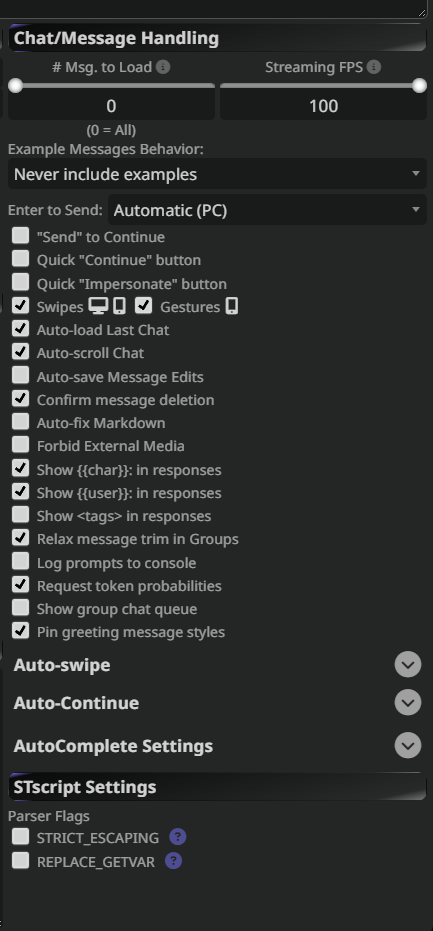Click info icon next to # Msg. to Load
This screenshot has height=931, width=433.
pos(163,67)
